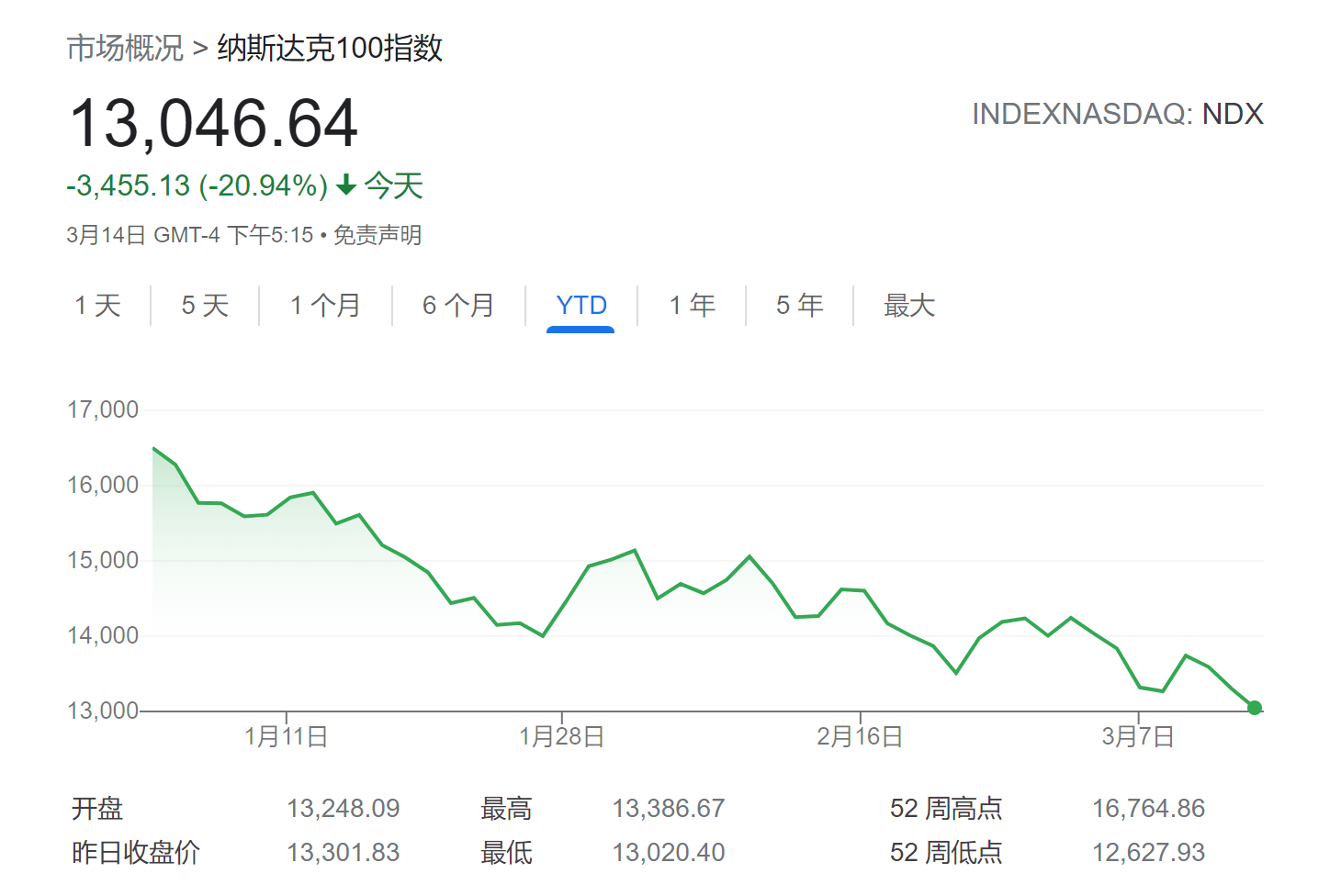Click the 2月16日 axis label

pyautogui.click(x=861, y=736)
